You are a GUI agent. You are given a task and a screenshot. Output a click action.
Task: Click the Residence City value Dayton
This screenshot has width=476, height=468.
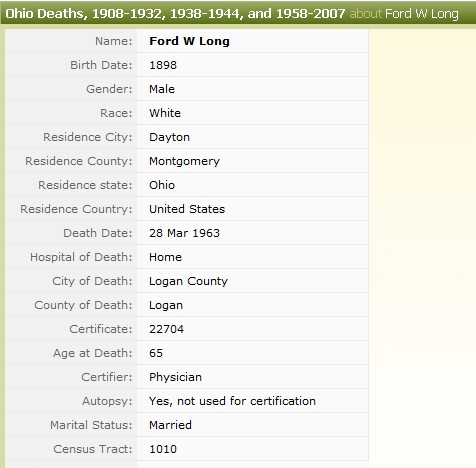coord(170,138)
